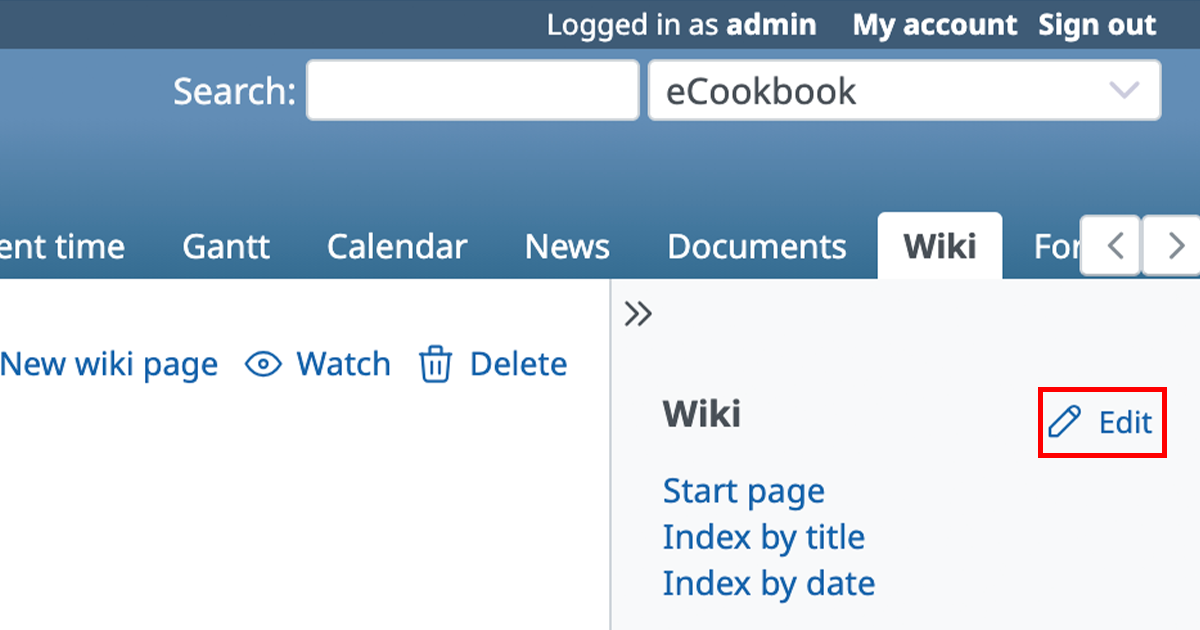Open the admin user profile link
Viewport: 1200px width, 630px height.
771,25
